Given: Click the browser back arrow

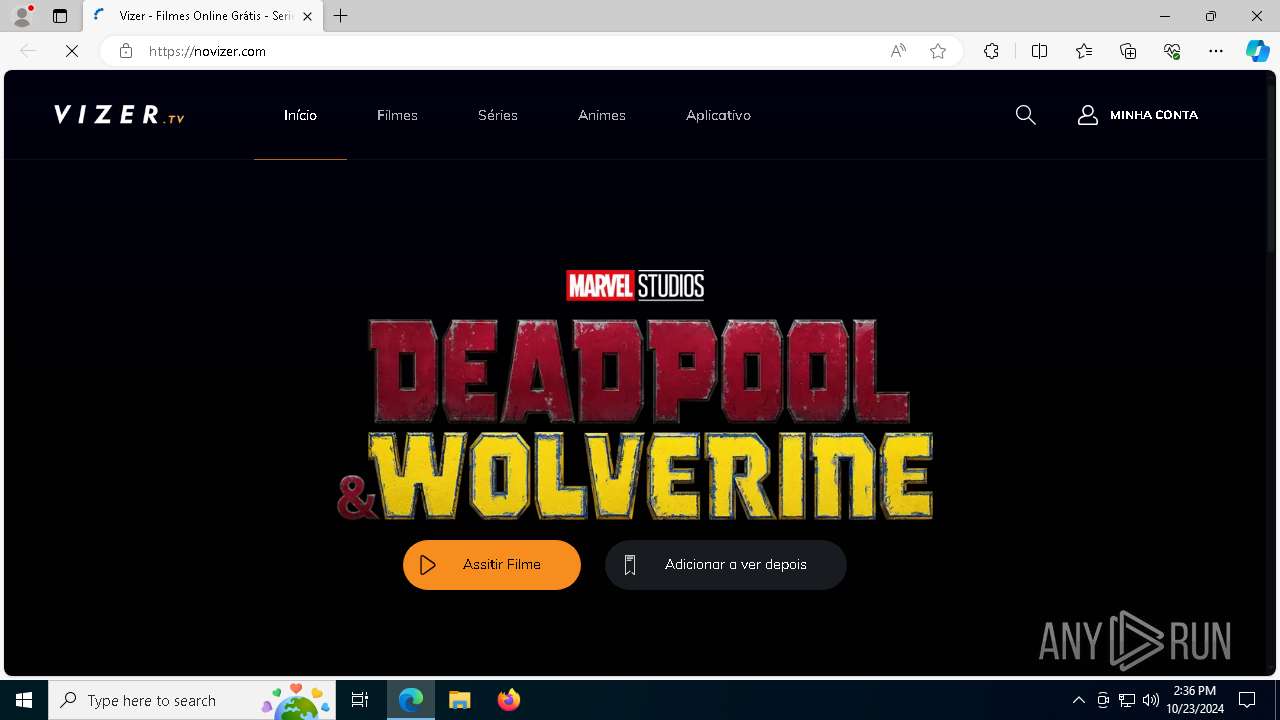Looking at the screenshot, I should point(28,51).
